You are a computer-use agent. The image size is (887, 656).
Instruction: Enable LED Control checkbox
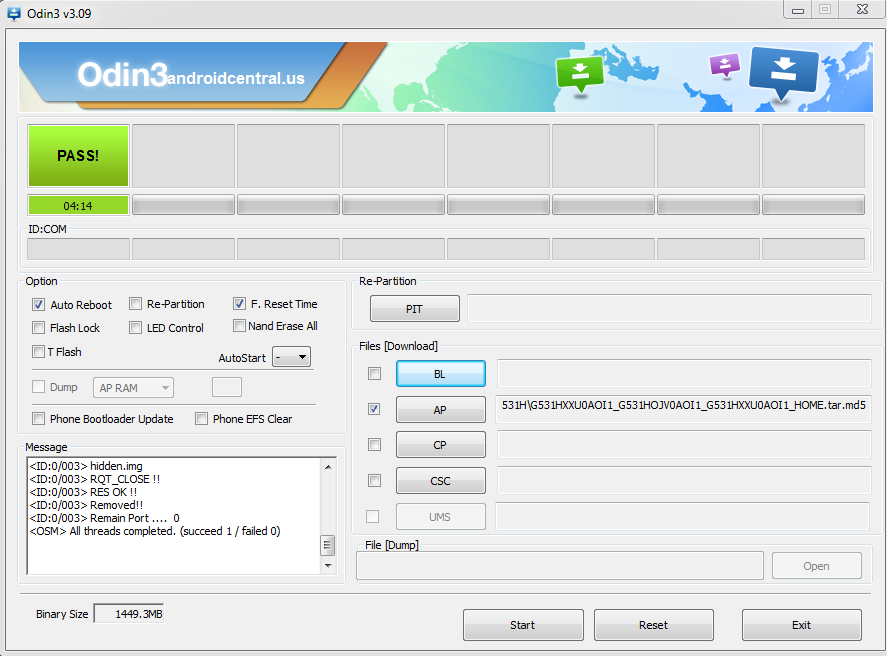(135, 327)
